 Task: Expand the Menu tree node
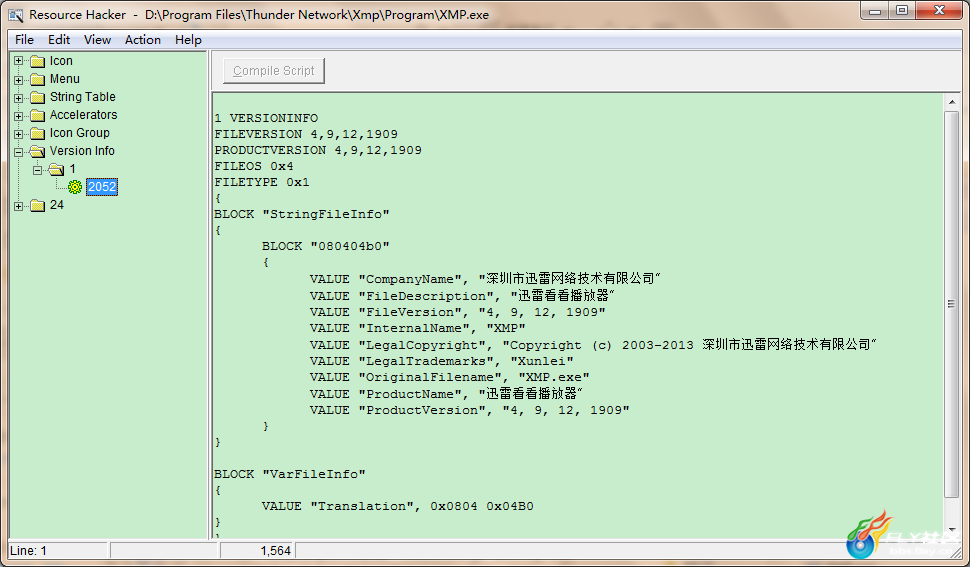coord(19,79)
